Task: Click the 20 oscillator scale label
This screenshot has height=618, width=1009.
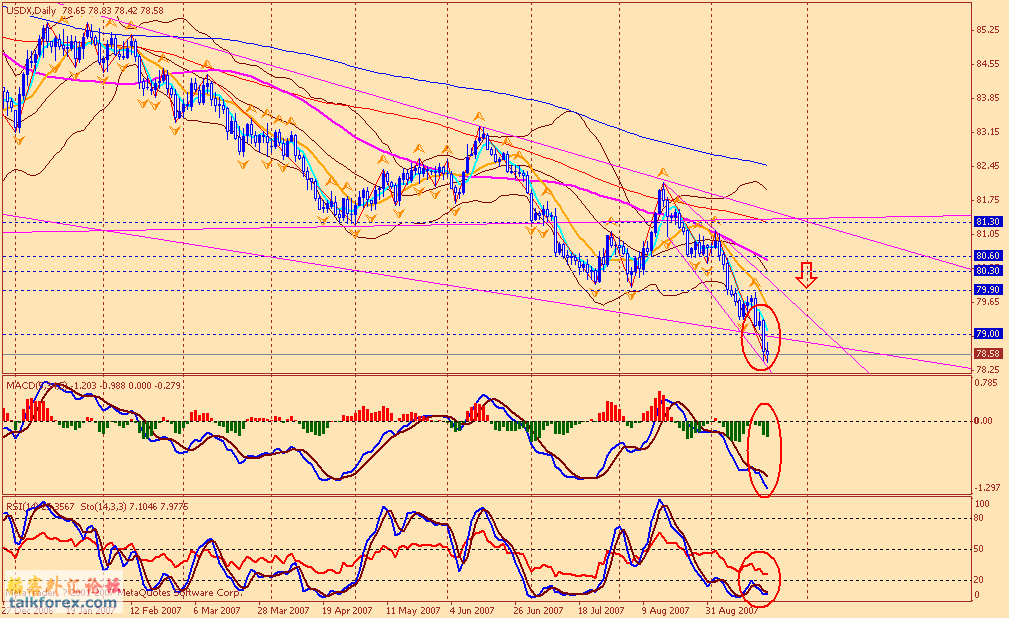Action: coord(979,580)
